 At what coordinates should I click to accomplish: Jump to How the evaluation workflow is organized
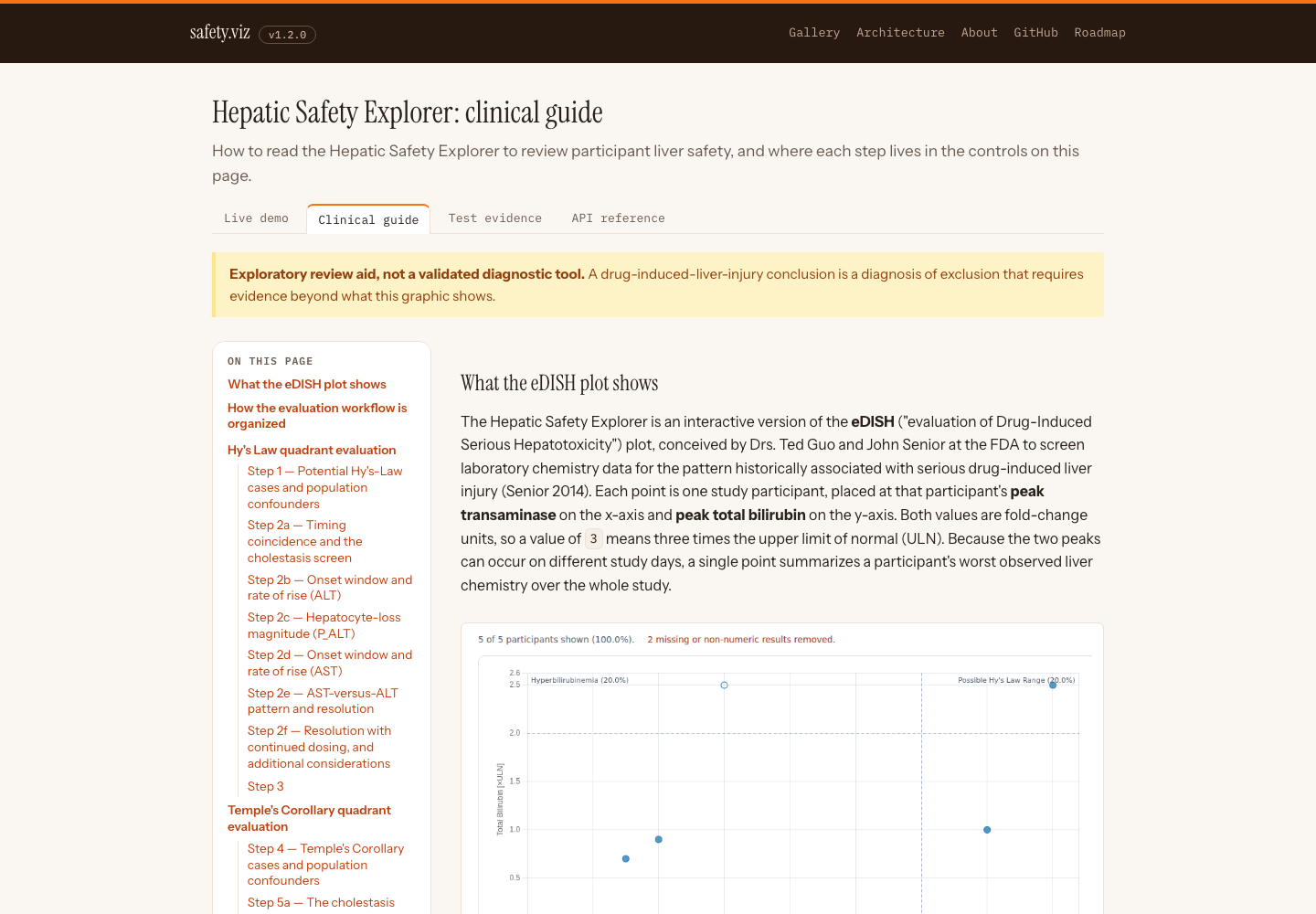(317, 416)
